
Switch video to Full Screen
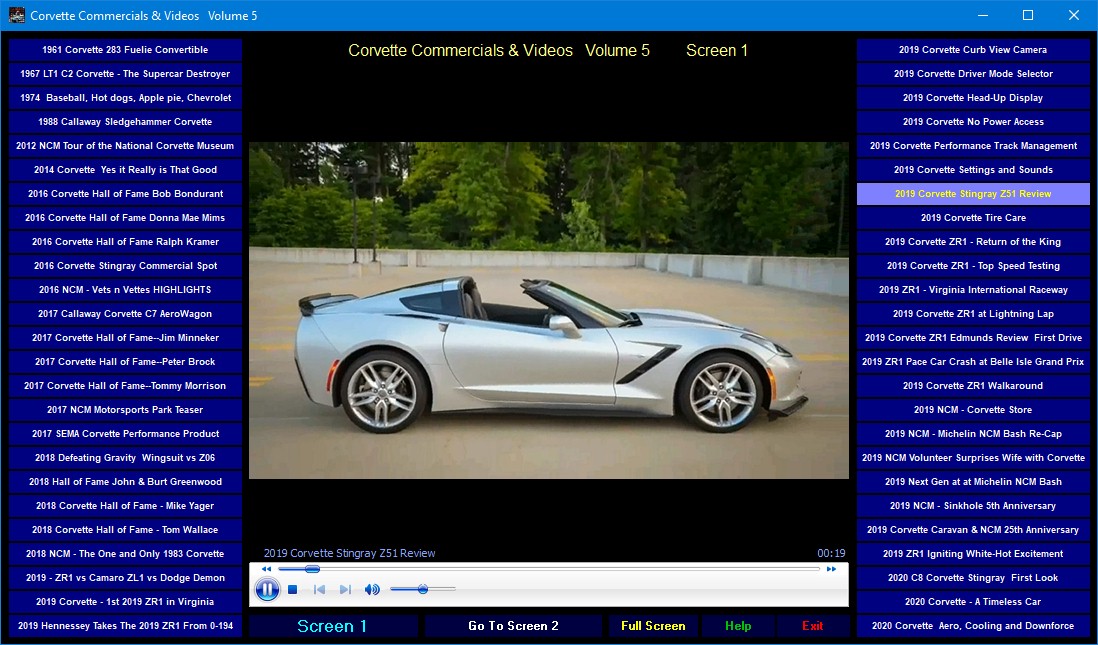(653, 626)
